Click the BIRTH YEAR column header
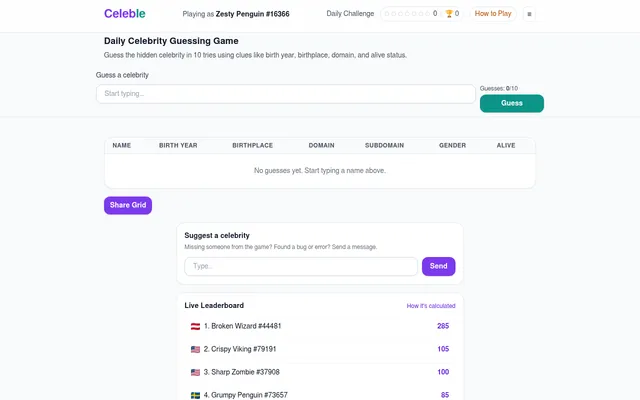 [178, 145]
